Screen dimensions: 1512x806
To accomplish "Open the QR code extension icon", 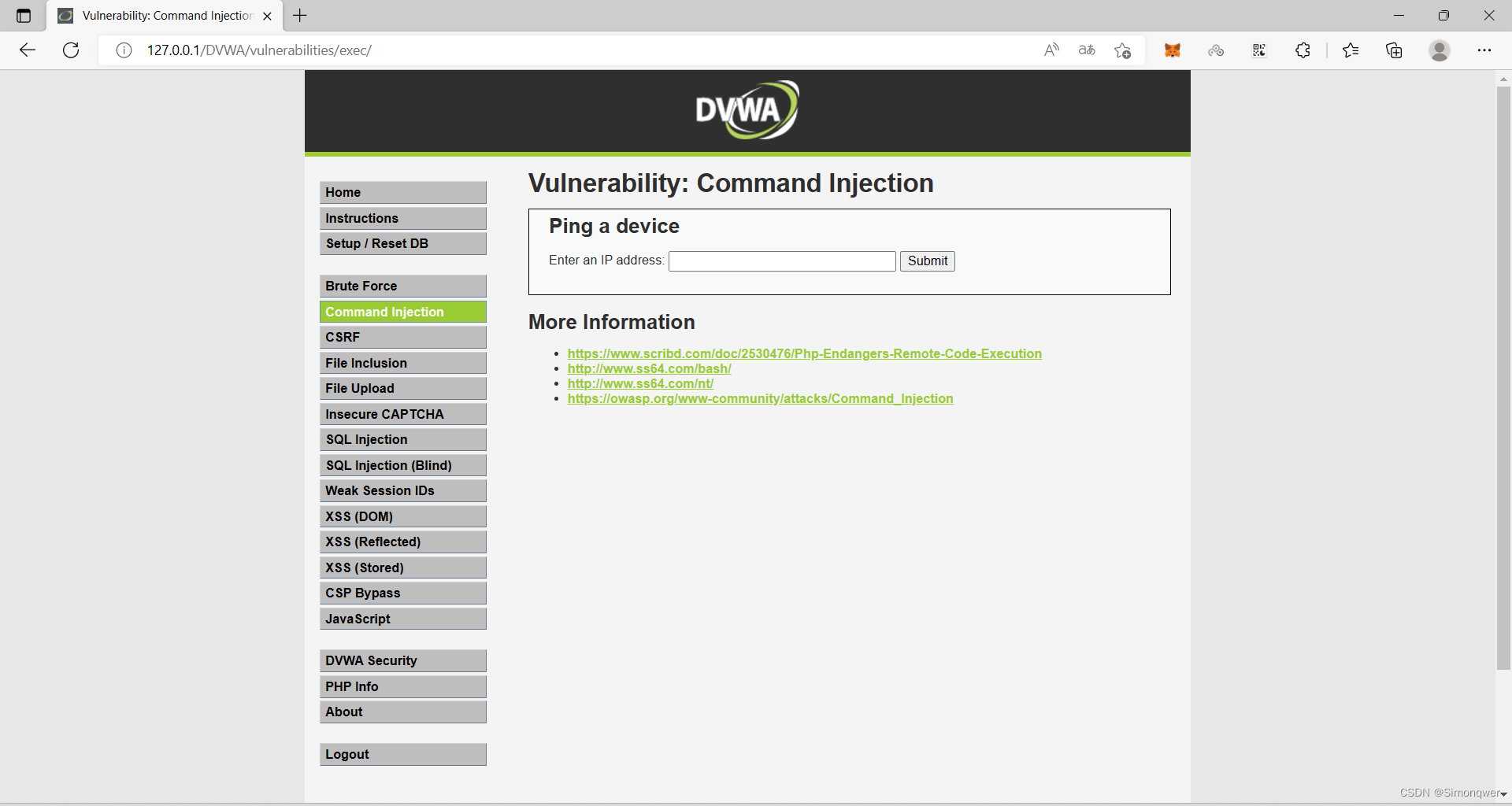I will click(1259, 50).
